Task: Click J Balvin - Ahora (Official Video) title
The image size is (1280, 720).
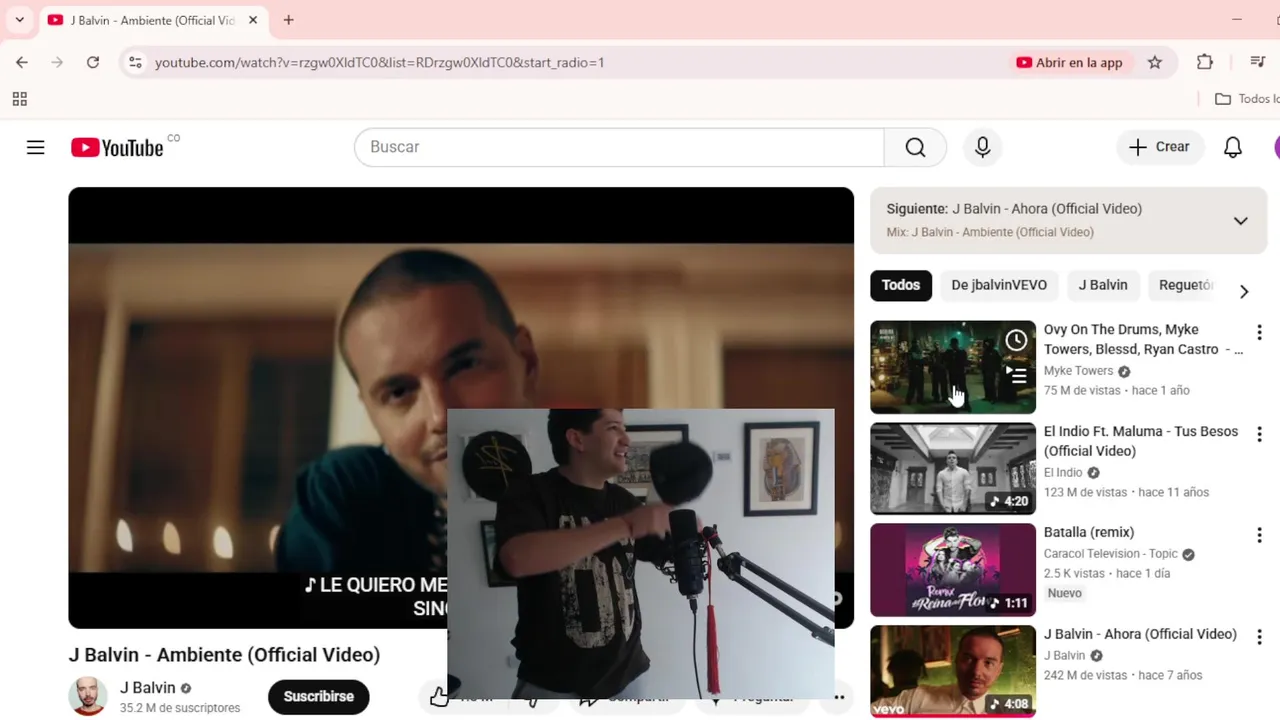Action: [x=1140, y=634]
